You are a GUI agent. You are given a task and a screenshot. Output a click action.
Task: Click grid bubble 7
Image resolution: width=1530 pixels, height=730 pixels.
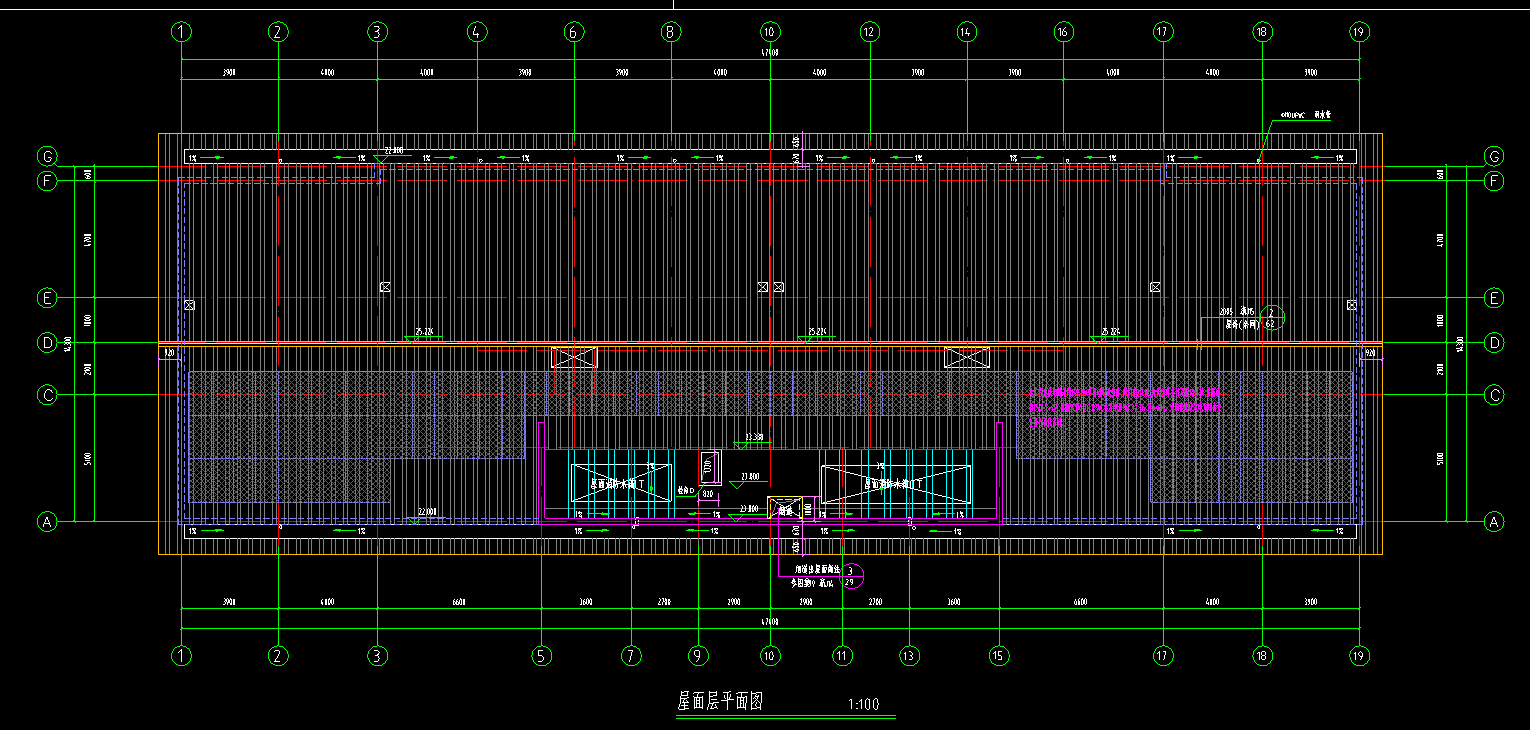click(x=630, y=656)
